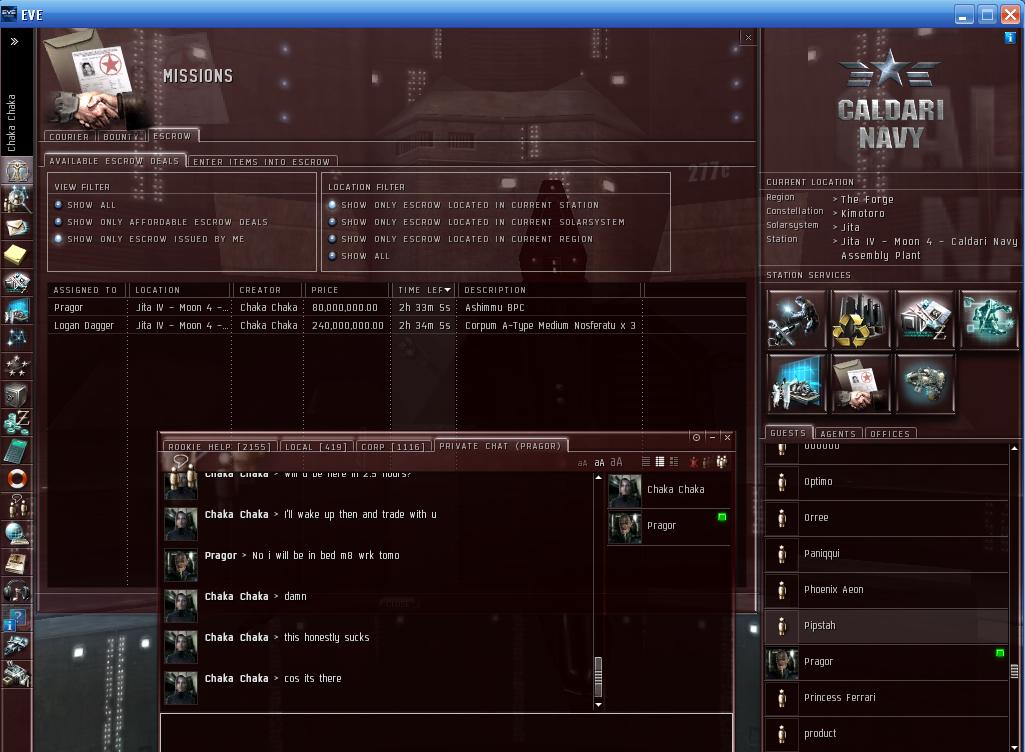Select Pragor in the guests list
The width and height of the screenshot is (1025, 752).
886,662
